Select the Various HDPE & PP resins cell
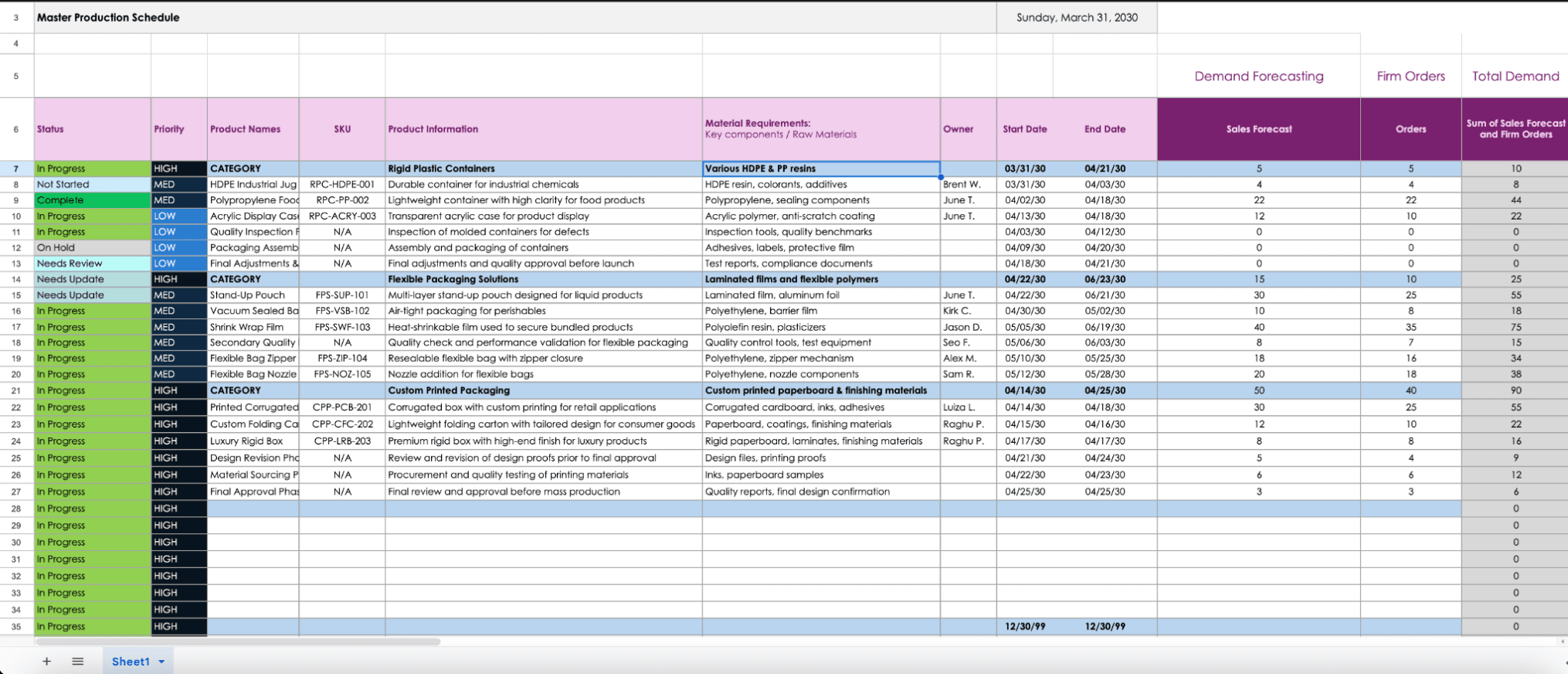The height and width of the screenshot is (674, 1568). click(x=821, y=168)
